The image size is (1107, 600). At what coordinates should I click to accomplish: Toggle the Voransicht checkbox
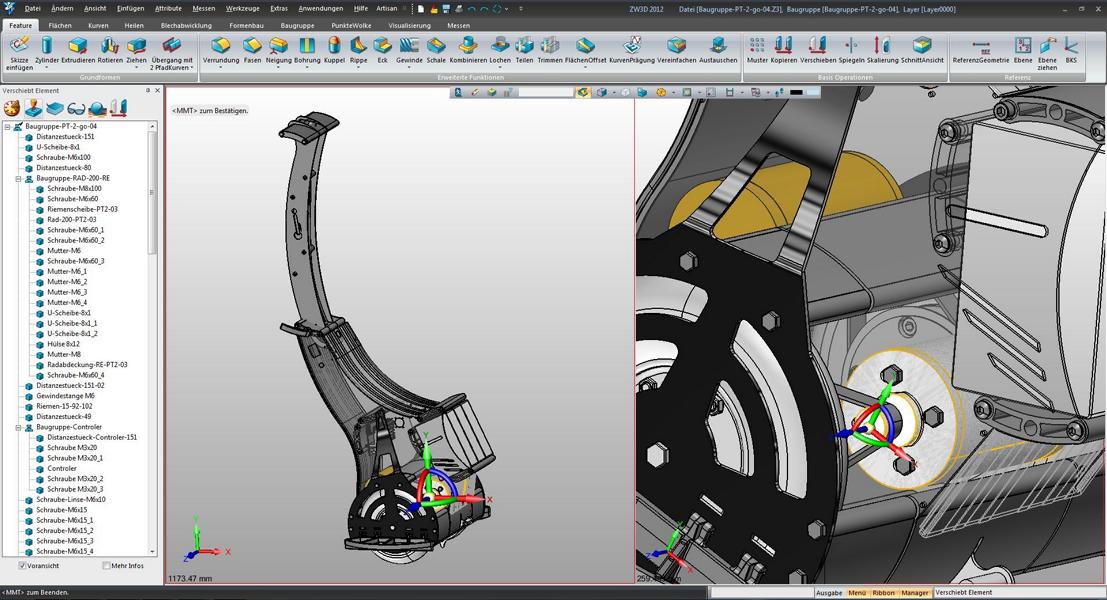coord(23,565)
